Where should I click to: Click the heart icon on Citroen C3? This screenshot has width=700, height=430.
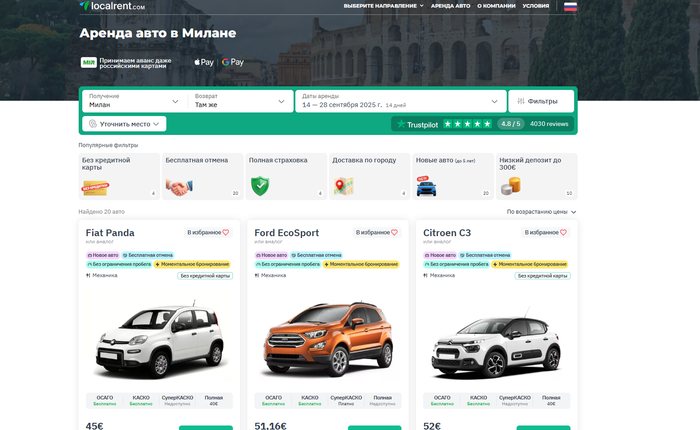(x=563, y=232)
